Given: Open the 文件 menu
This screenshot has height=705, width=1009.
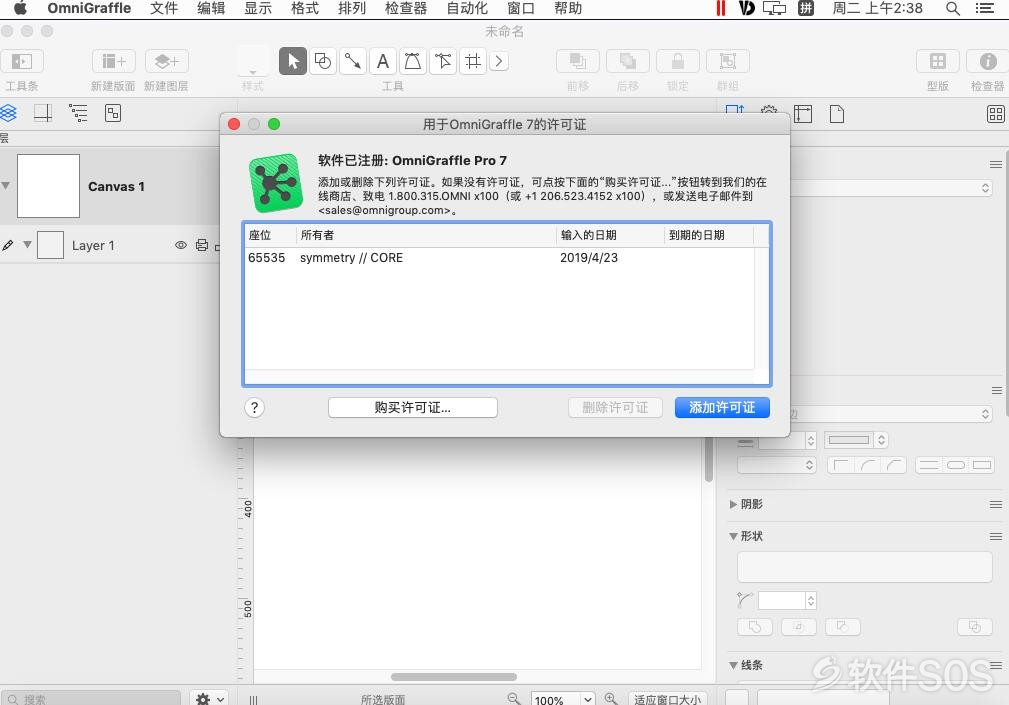Looking at the screenshot, I should [164, 8].
